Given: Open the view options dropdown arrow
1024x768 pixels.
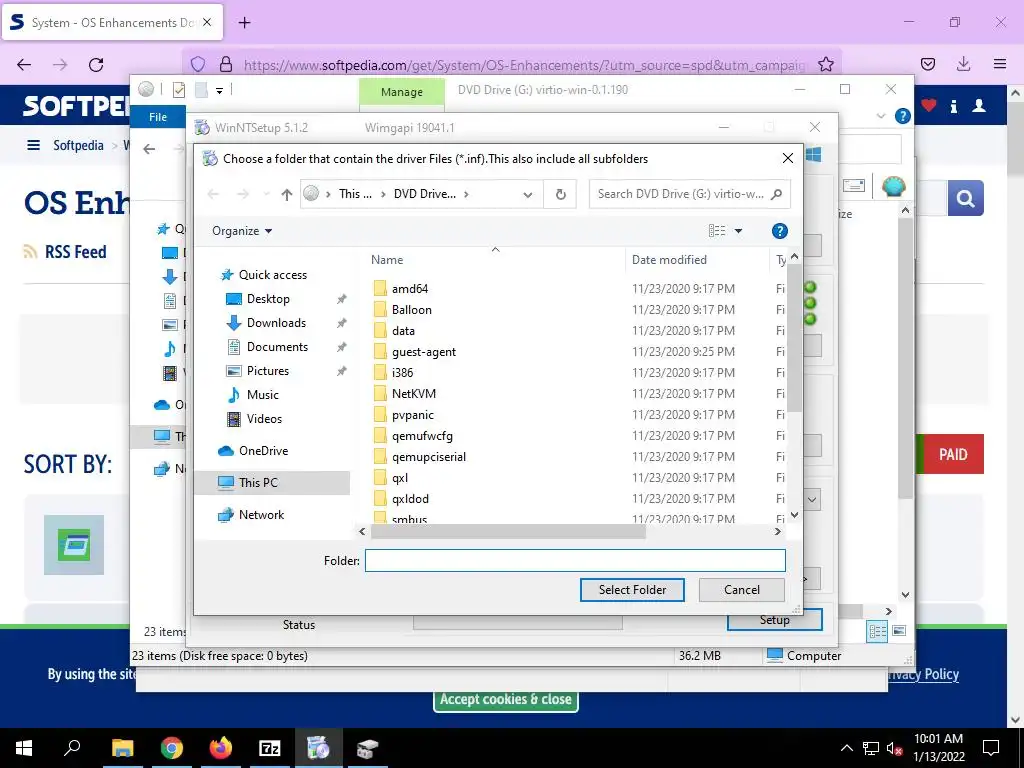Looking at the screenshot, I should [x=739, y=231].
